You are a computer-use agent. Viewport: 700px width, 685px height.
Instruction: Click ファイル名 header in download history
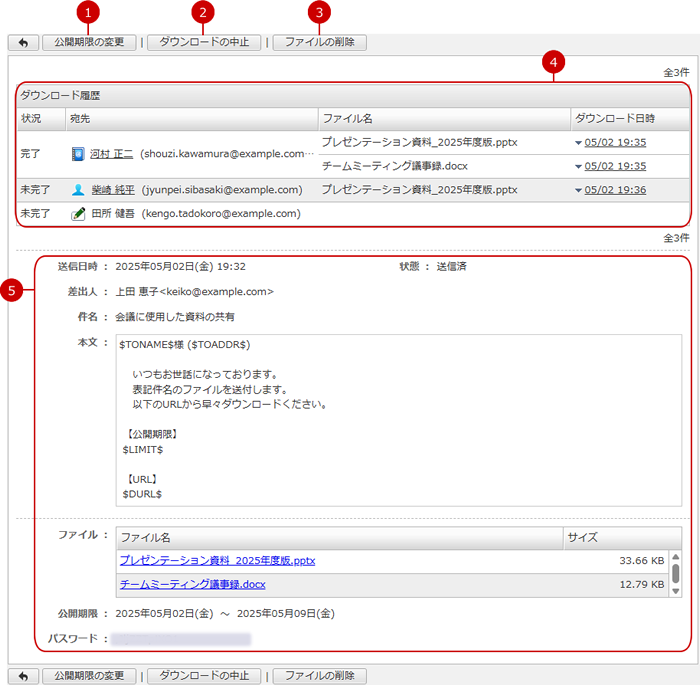click(x=444, y=119)
